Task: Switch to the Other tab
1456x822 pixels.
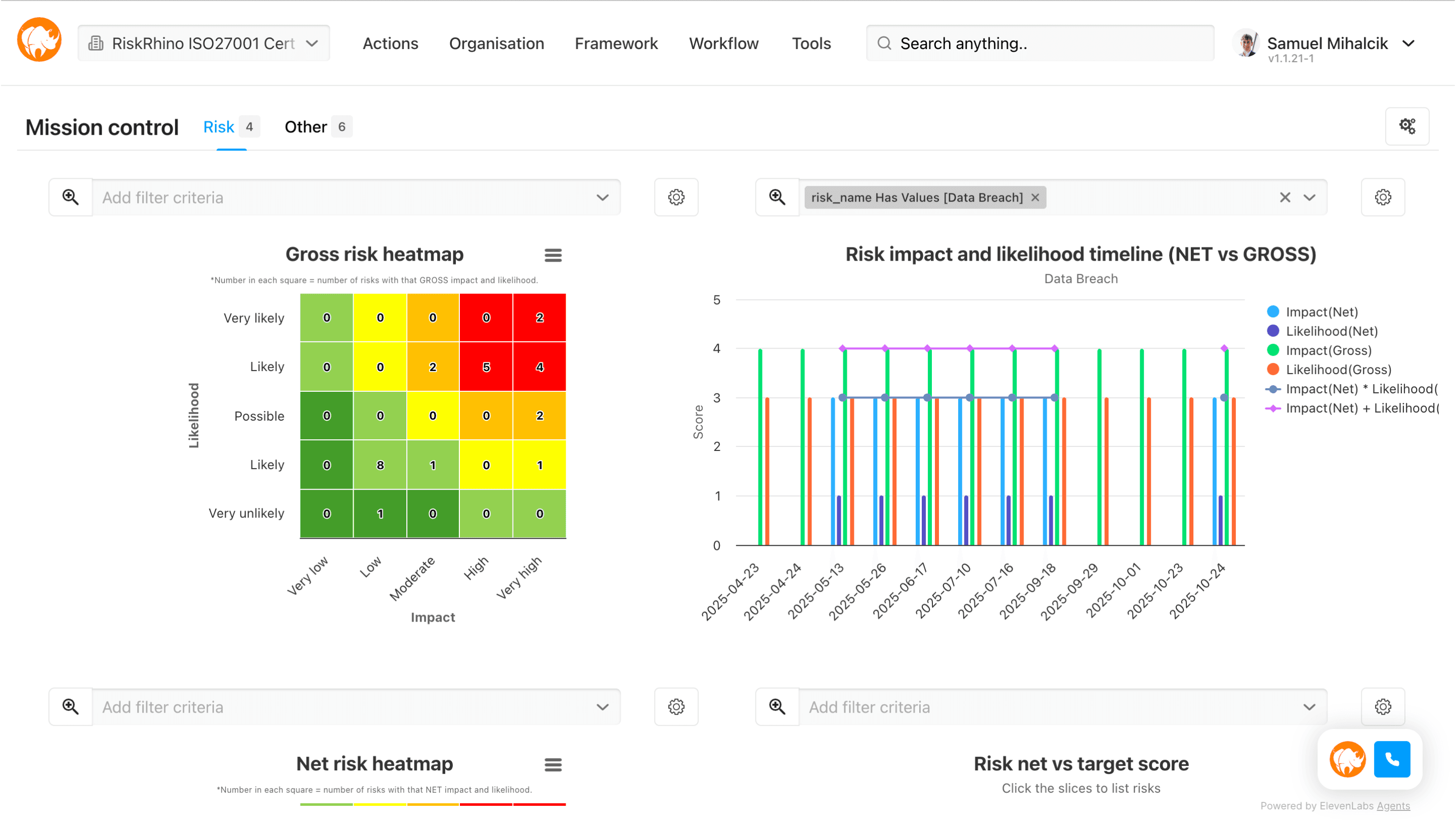Action: pos(305,127)
